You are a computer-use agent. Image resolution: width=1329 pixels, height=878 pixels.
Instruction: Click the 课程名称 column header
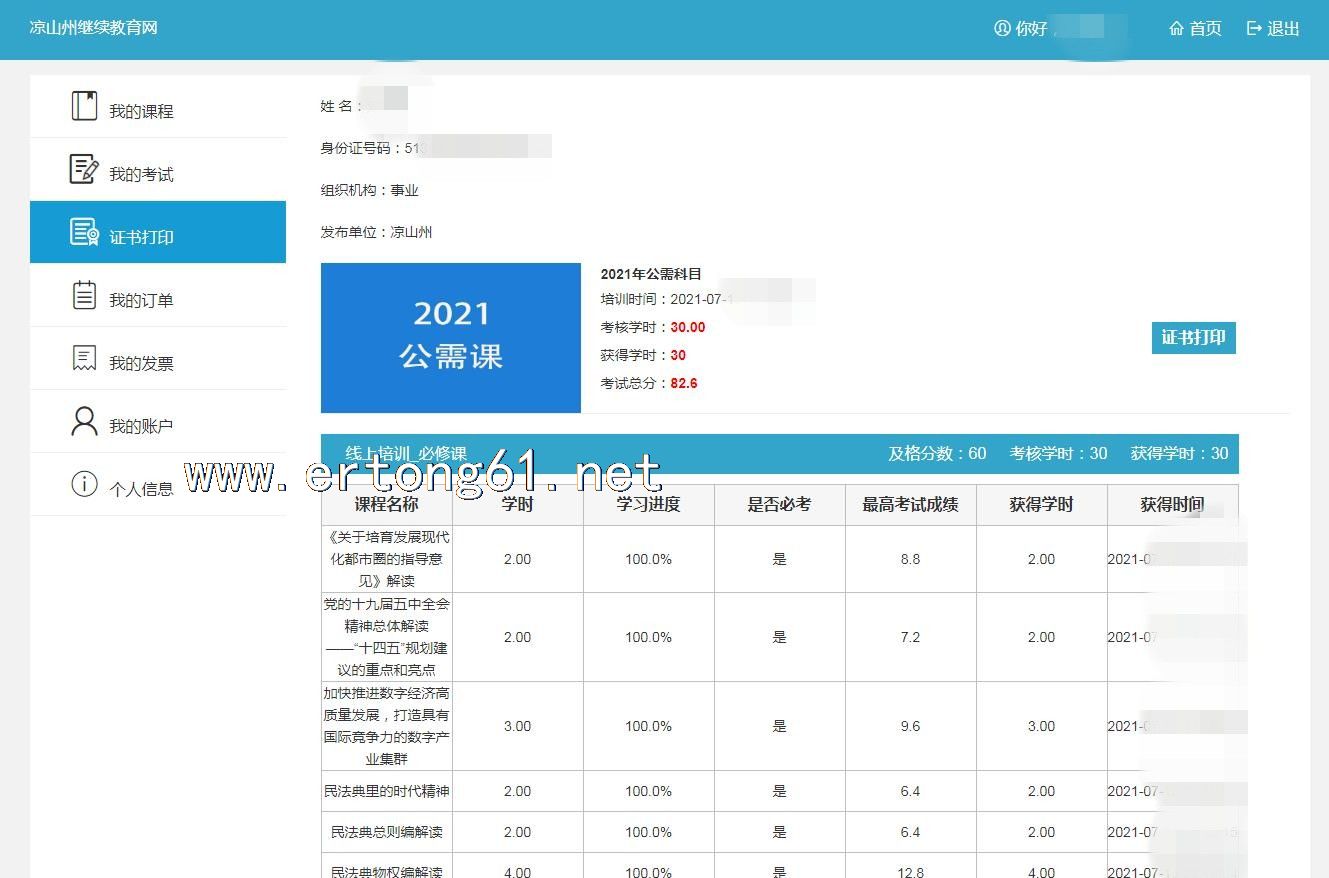(386, 505)
